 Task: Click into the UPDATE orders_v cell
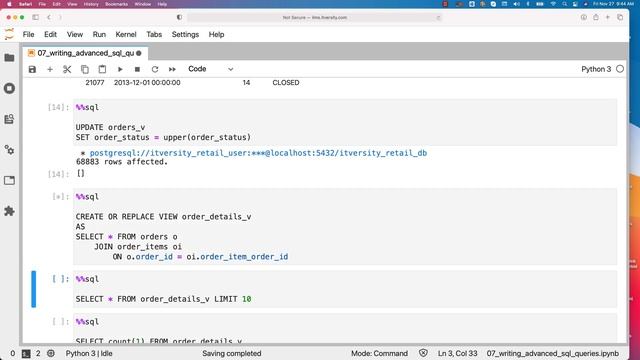[345, 122]
